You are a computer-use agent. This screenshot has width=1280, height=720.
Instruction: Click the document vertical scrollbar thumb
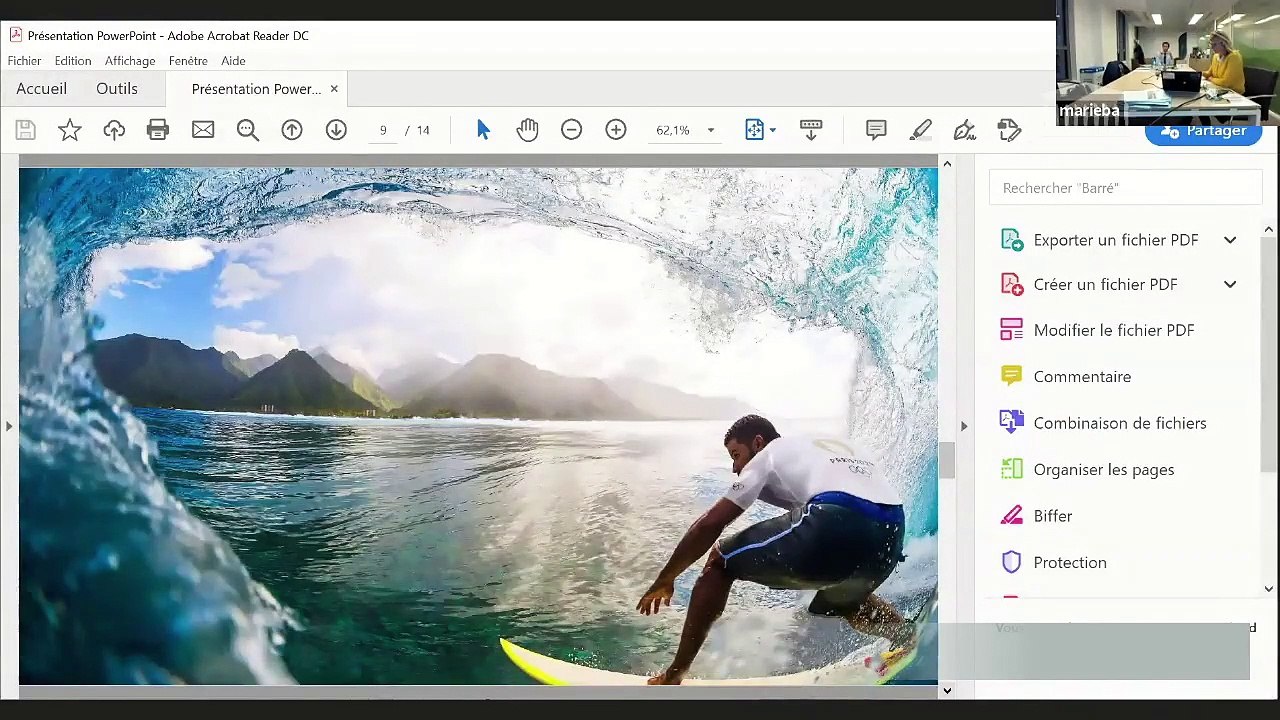pyautogui.click(x=946, y=460)
